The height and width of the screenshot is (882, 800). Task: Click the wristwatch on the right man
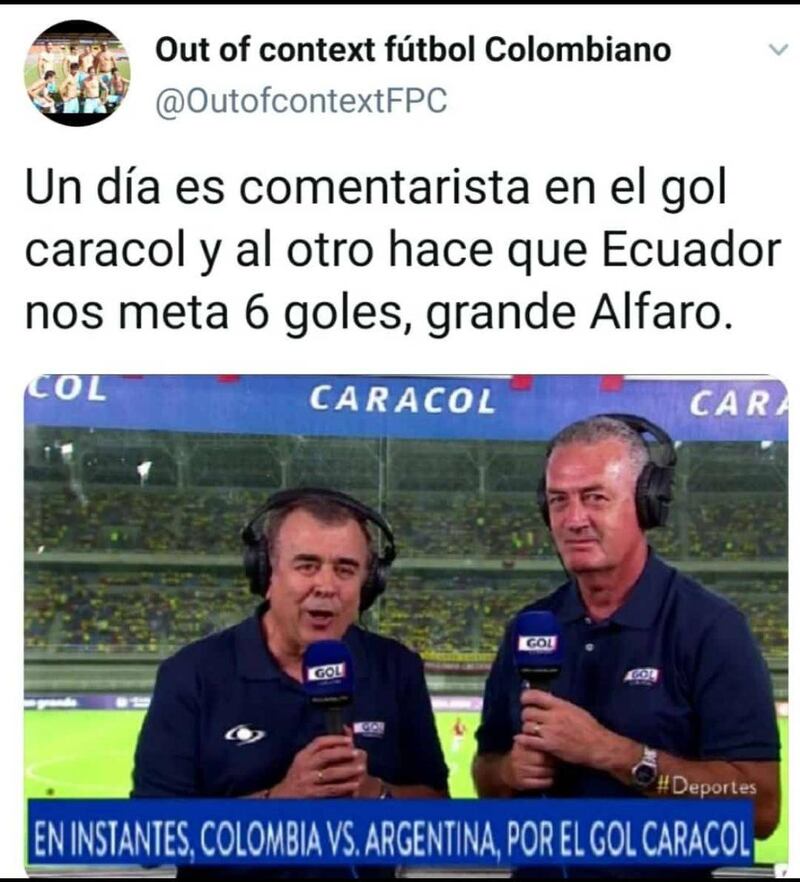644,767
